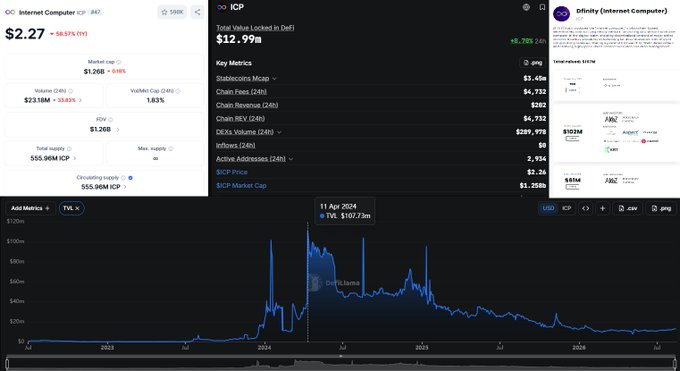This screenshot has width=680, height=371.
Task: Open the Chain REV (24h) link
Action: click(x=240, y=118)
